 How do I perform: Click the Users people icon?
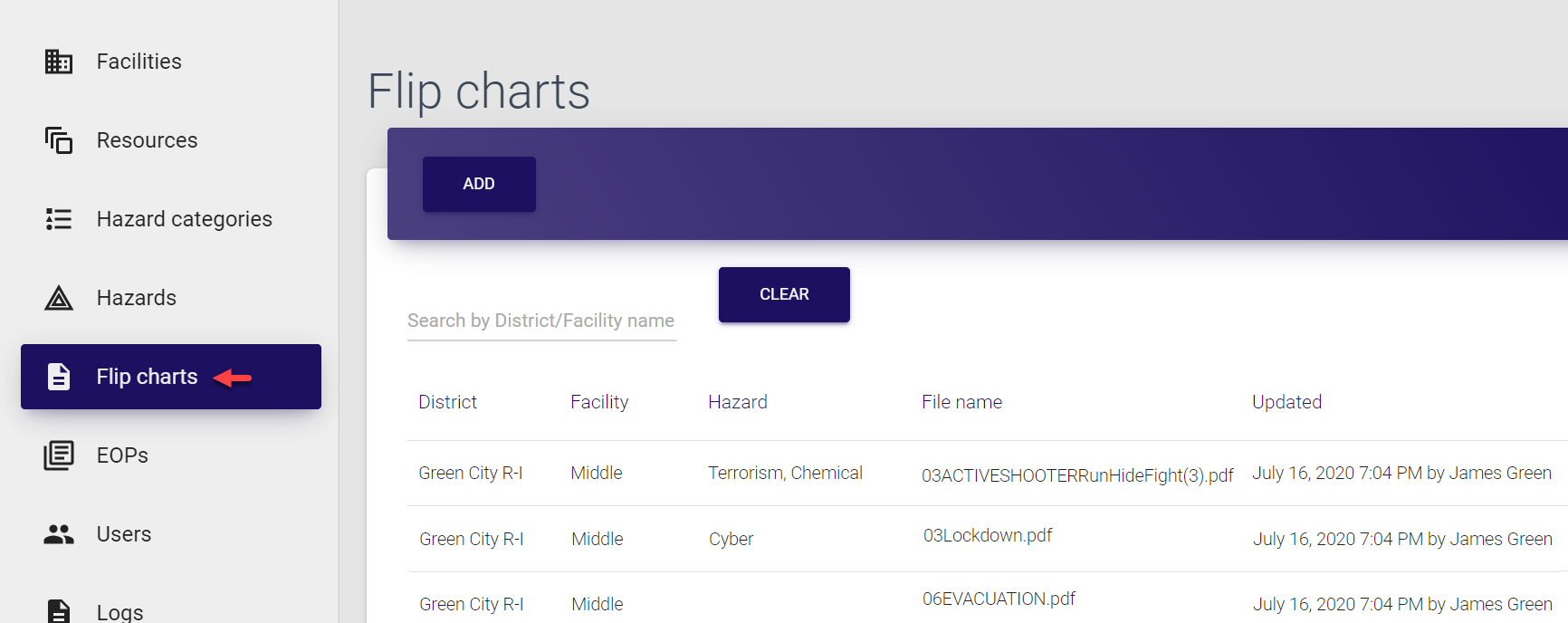tap(59, 534)
